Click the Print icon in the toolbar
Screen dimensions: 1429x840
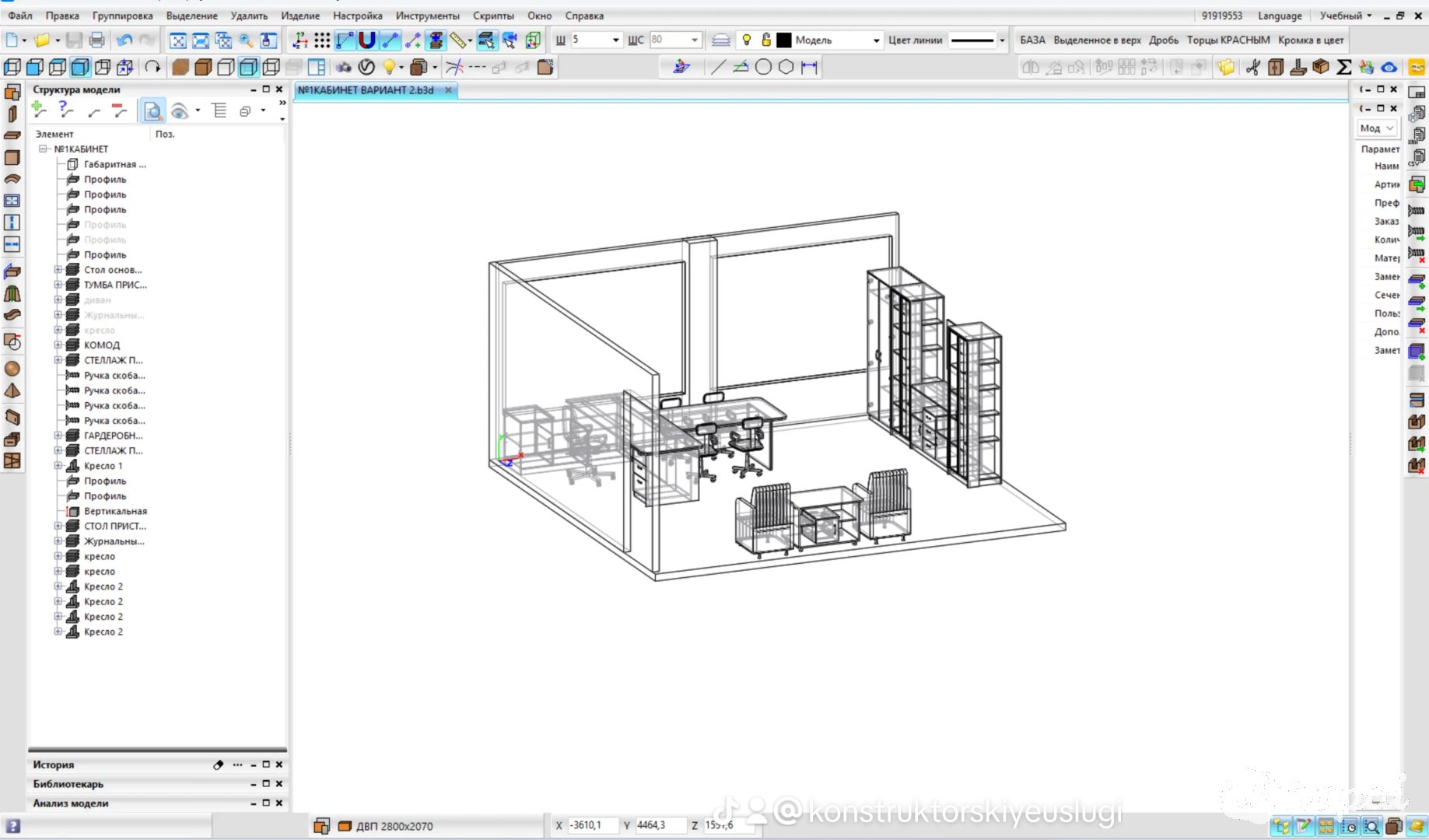(x=97, y=40)
